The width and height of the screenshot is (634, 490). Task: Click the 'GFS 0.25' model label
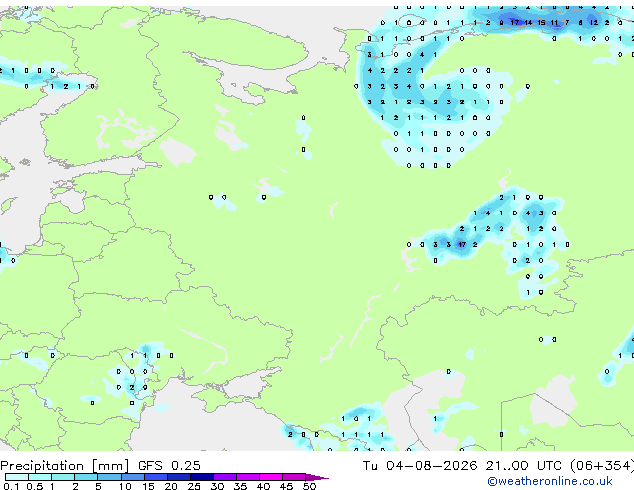[169, 466]
